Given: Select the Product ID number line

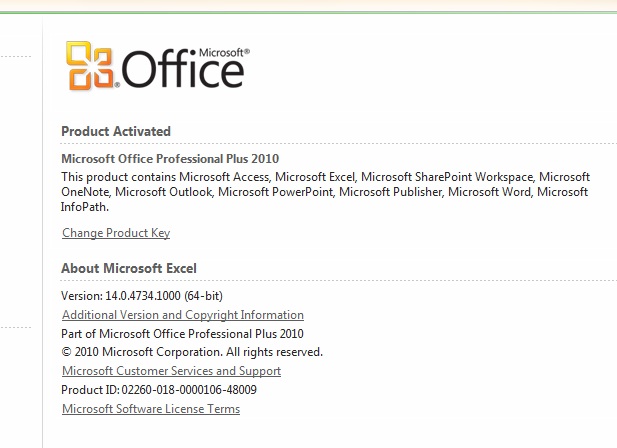Looking at the screenshot, I should pyautogui.click(x=159, y=390).
